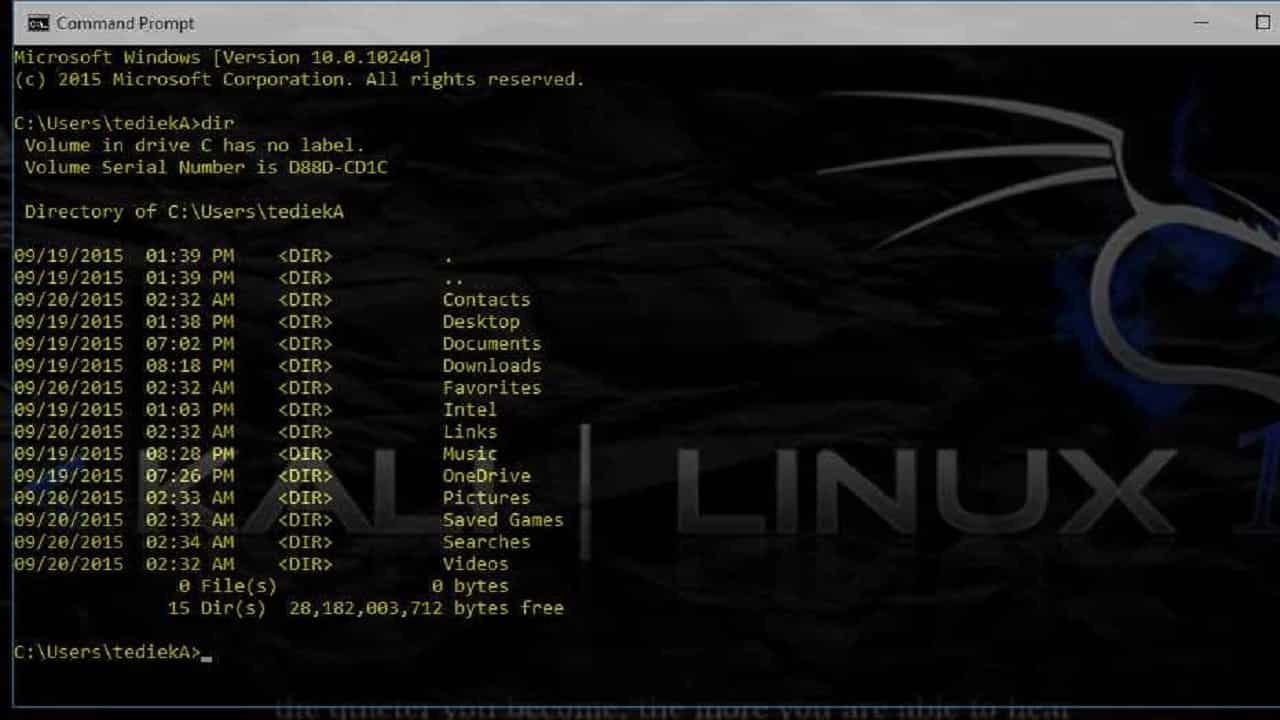Click the 'Directory of C:\Users\tediekA' line
The image size is (1280, 720).
(184, 211)
